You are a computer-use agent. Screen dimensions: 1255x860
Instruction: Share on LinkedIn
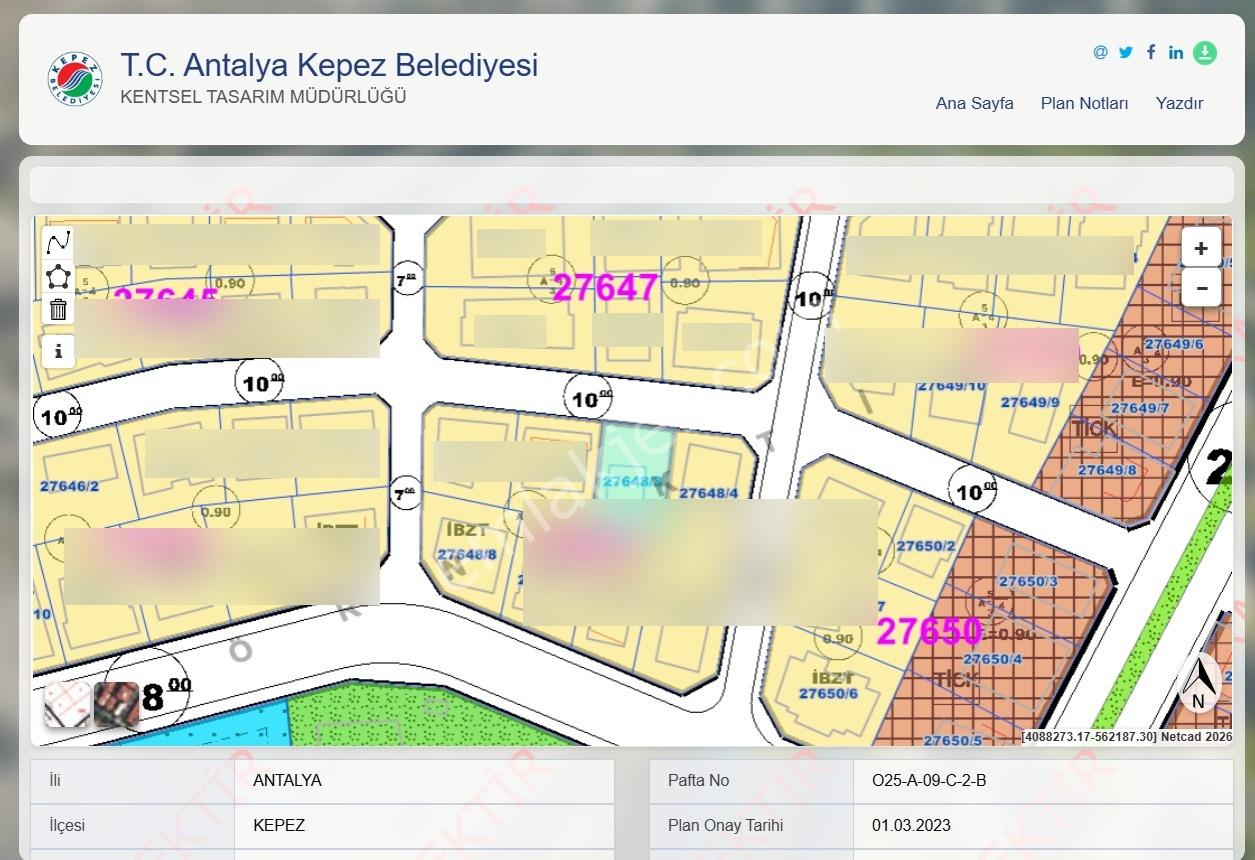click(x=1176, y=52)
